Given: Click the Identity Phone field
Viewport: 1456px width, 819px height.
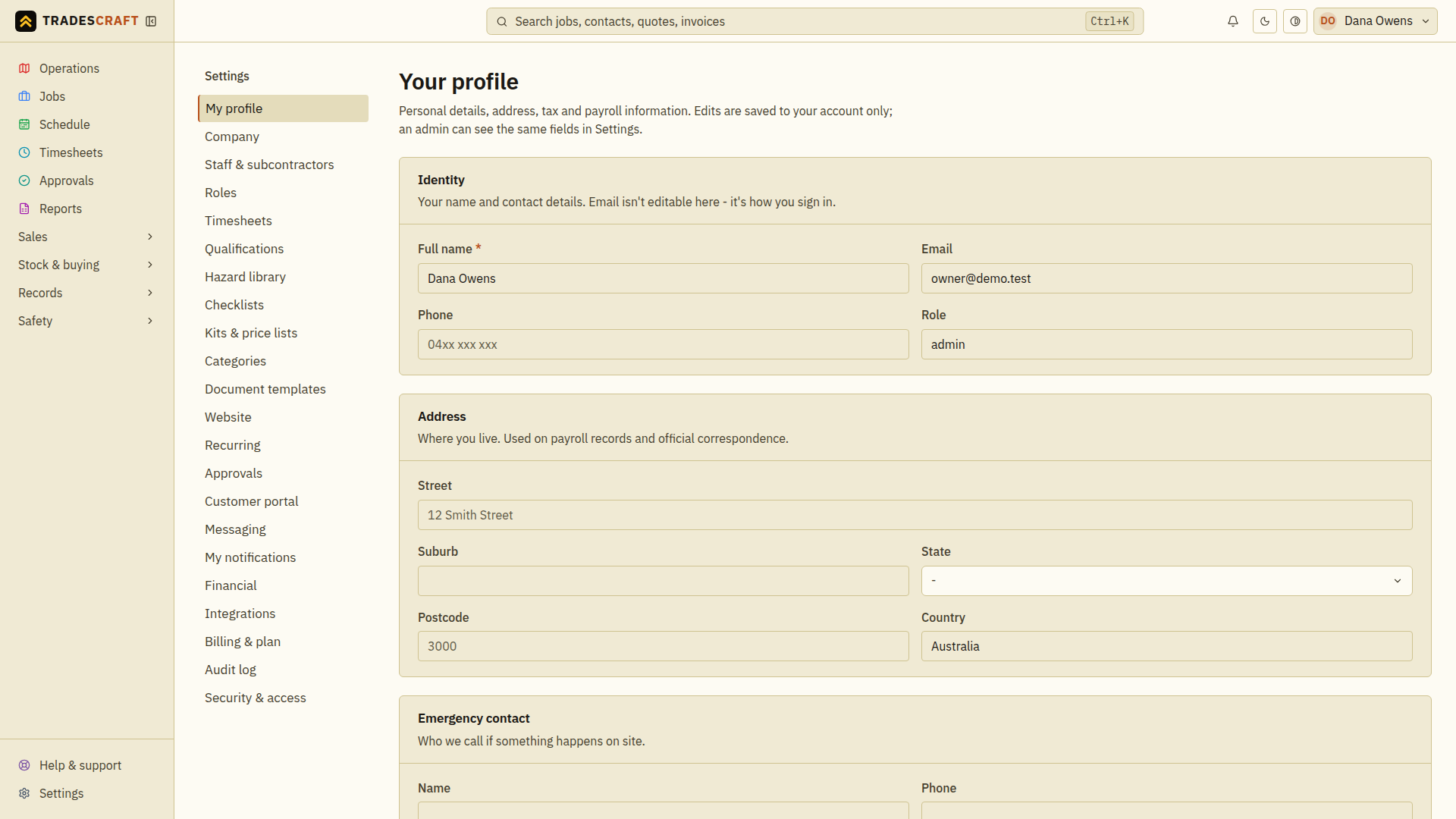Looking at the screenshot, I should pyautogui.click(x=663, y=344).
